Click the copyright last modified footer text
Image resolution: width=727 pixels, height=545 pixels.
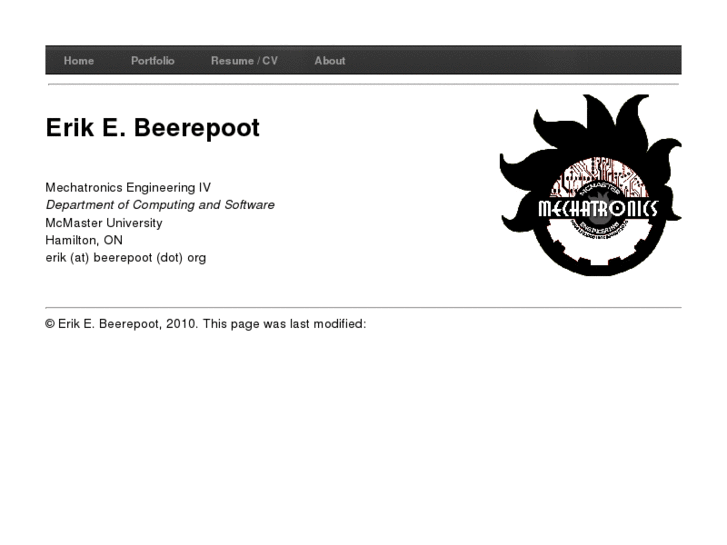pos(206,324)
